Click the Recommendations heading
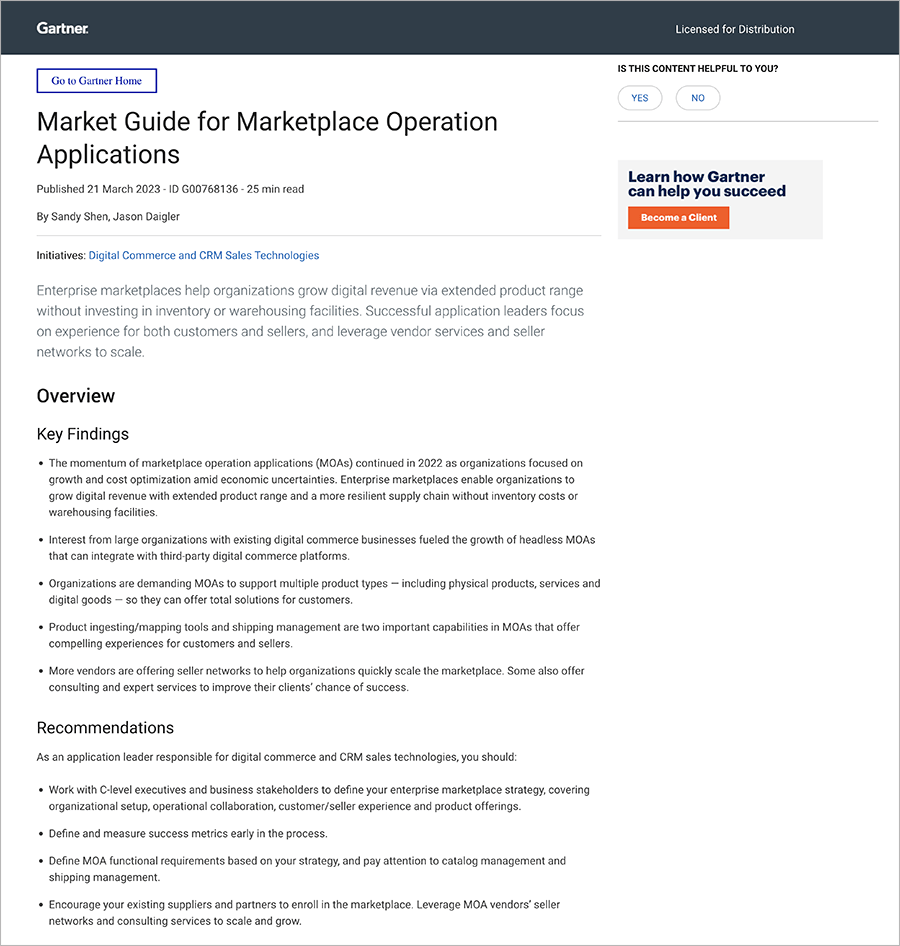This screenshot has width=900, height=946. pyautogui.click(x=105, y=728)
